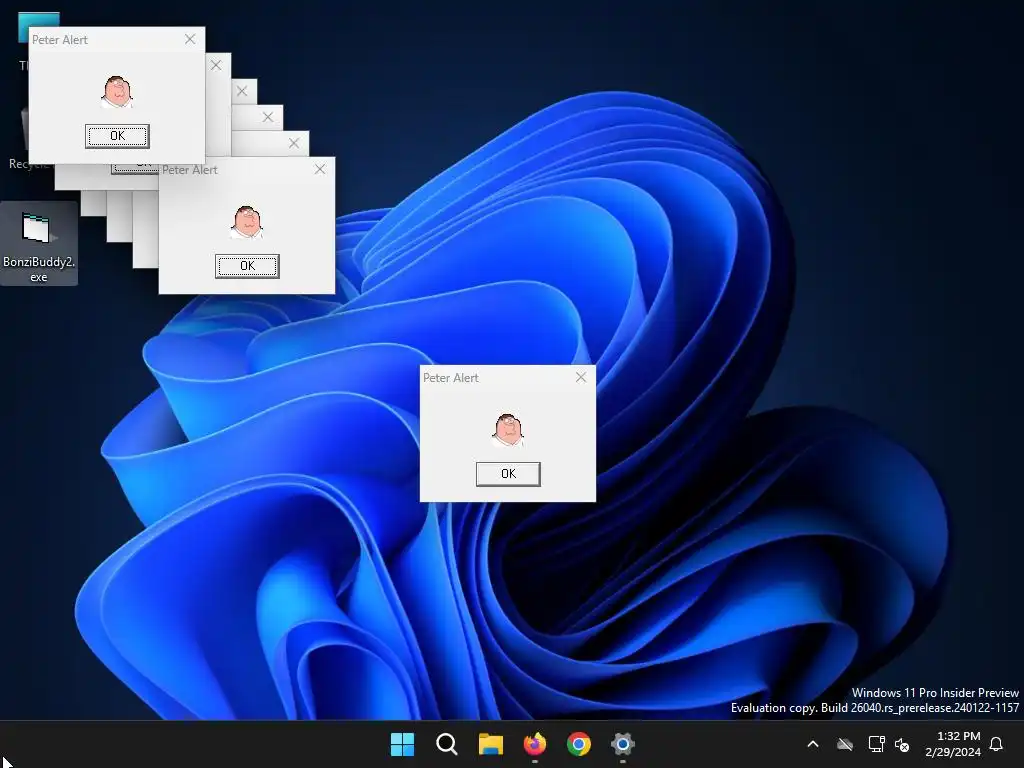Open the clock showing 1:32 PM
The image size is (1024, 768).
[953, 744]
